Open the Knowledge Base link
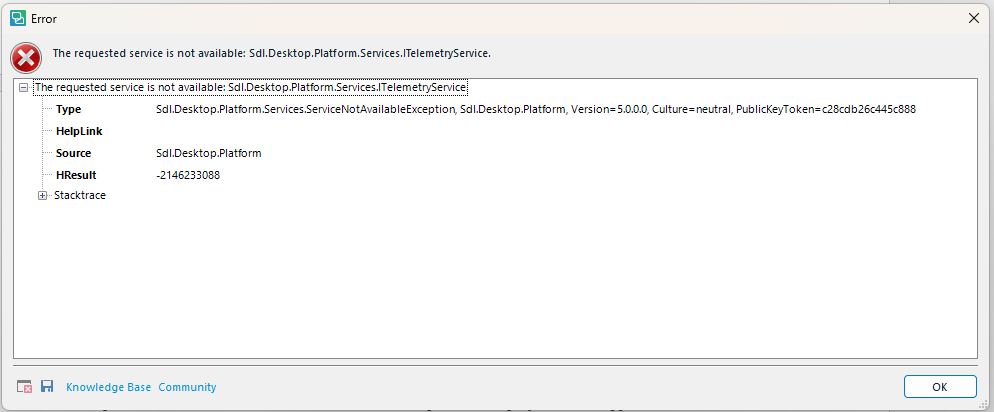This screenshot has width=994, height=412. (x=108, y=387)
